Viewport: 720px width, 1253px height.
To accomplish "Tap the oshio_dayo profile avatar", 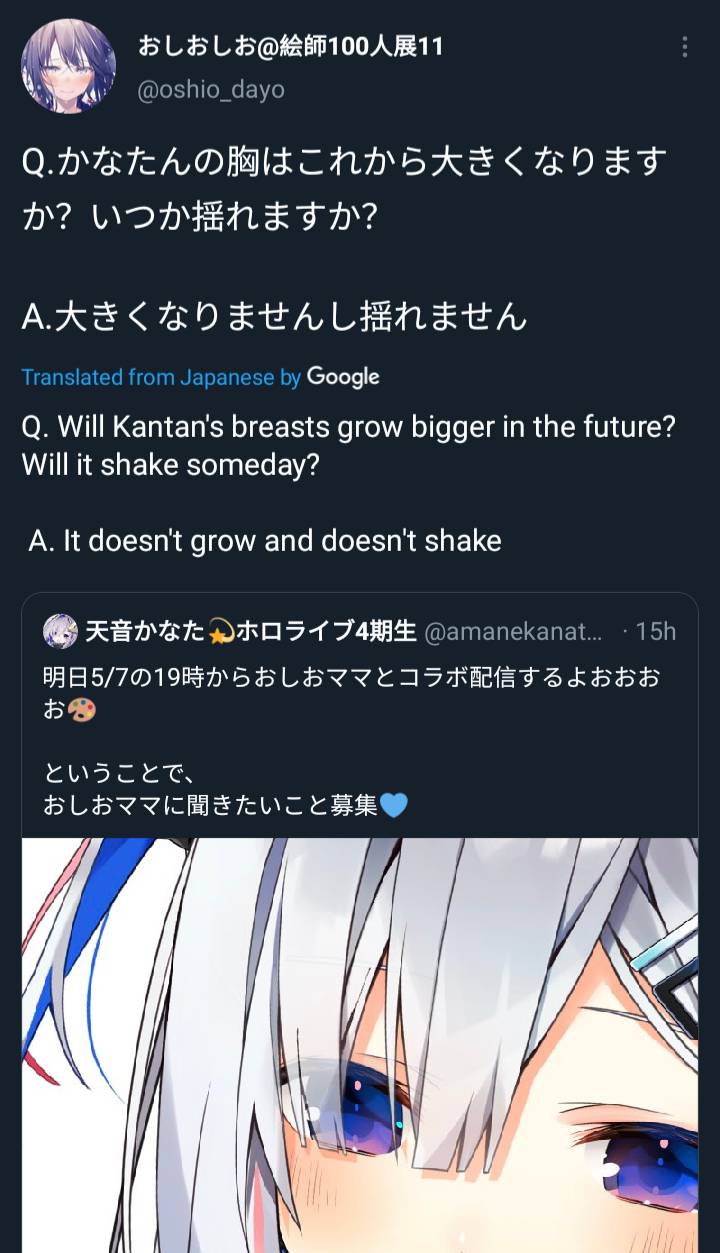I will (68, 66).
